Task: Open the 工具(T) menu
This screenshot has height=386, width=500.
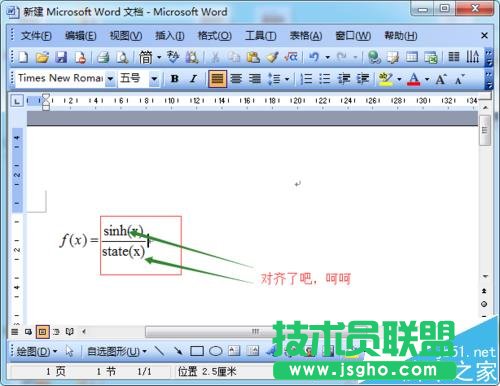Action: 260,36
